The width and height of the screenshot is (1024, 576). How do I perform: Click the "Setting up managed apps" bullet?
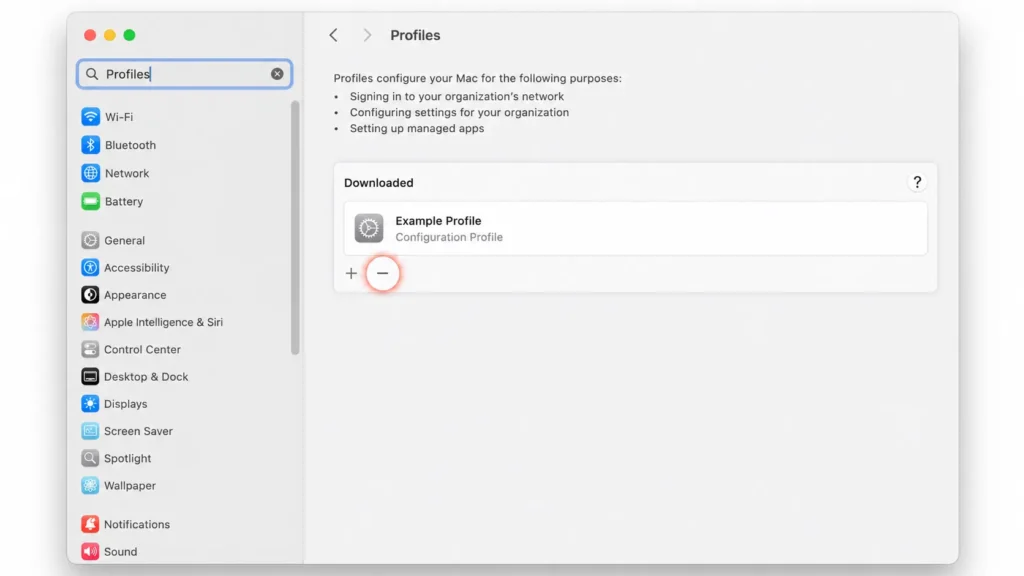tap(417, 129)
